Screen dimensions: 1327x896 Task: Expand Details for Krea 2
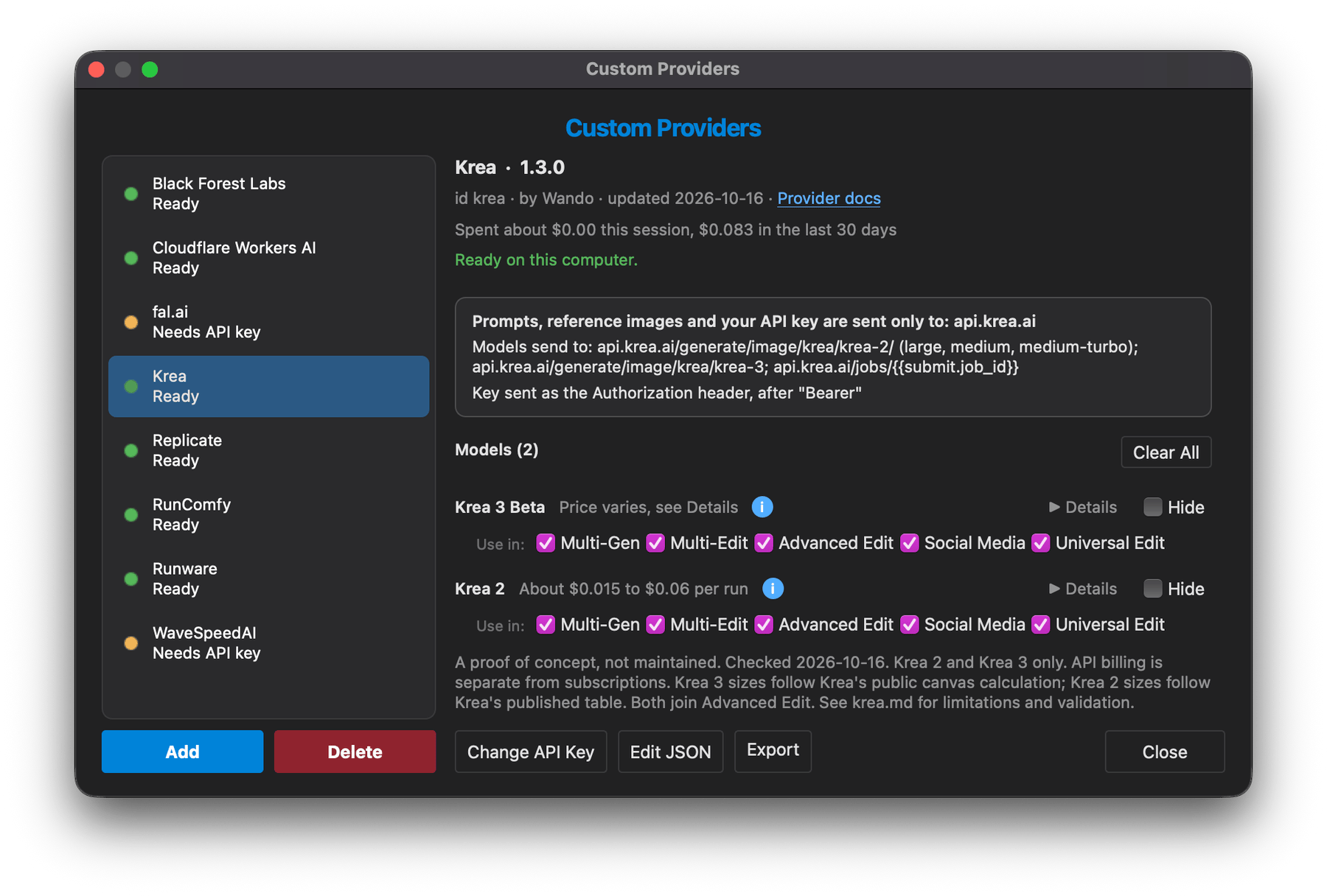coord(1082,589)
